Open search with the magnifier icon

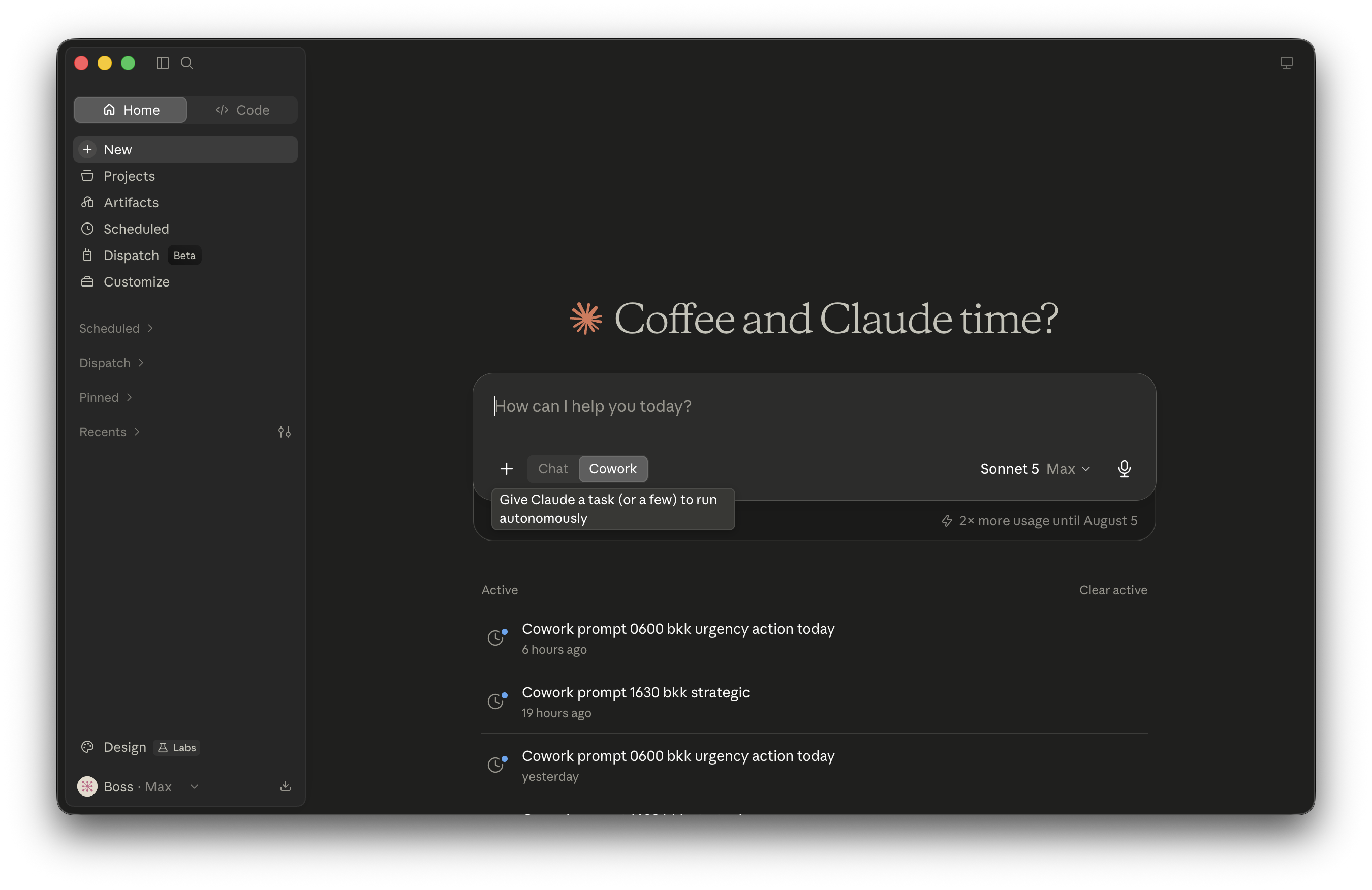[x=187, y=63]
